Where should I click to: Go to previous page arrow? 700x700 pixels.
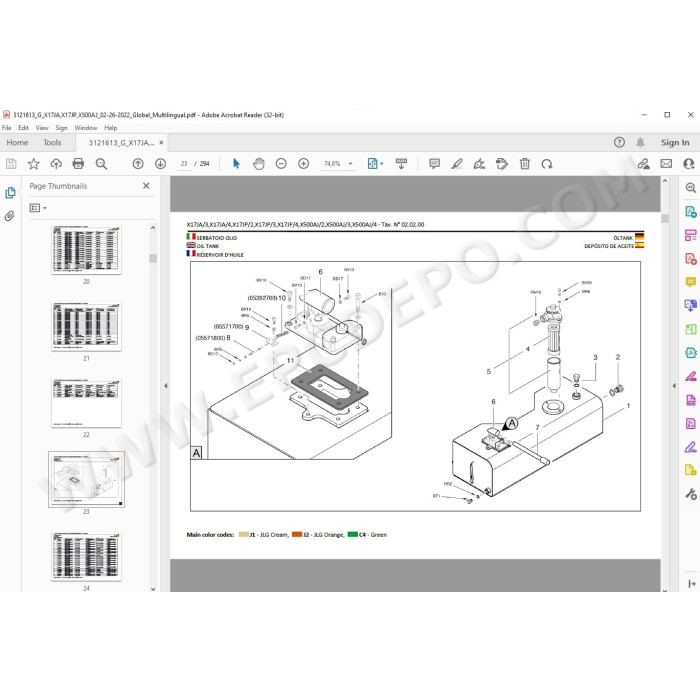[x=138, y=164]
